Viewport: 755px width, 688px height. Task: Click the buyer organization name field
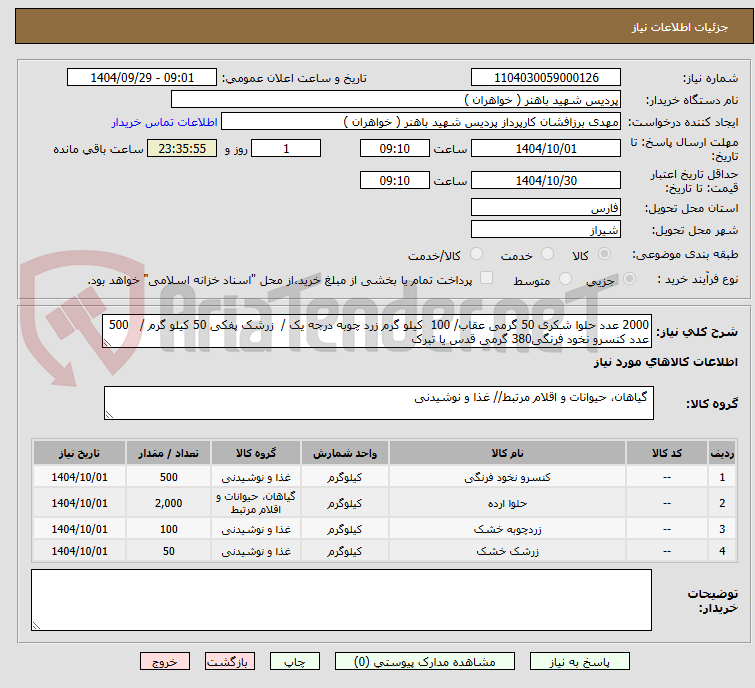click(396, 100)
